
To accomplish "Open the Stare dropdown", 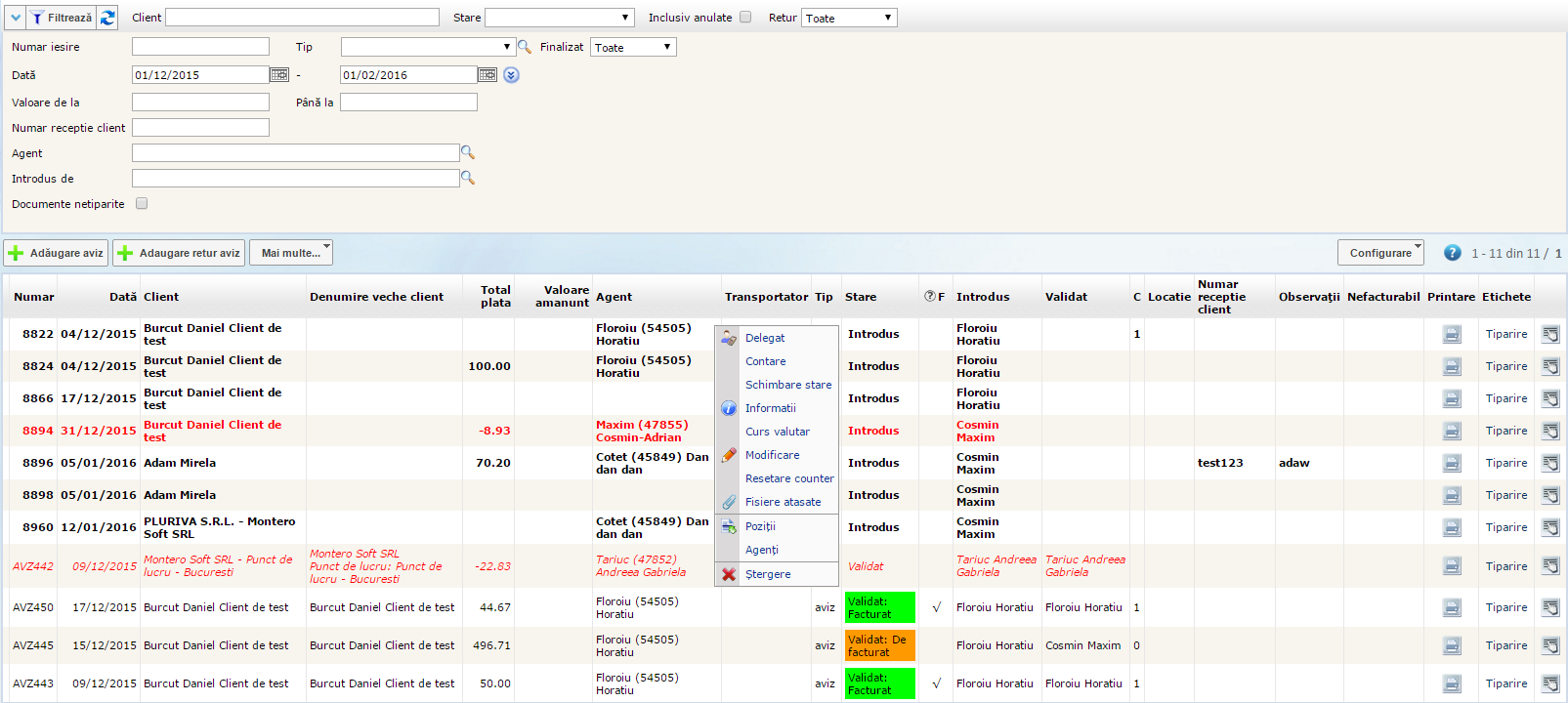I will [x=560, y=18].
